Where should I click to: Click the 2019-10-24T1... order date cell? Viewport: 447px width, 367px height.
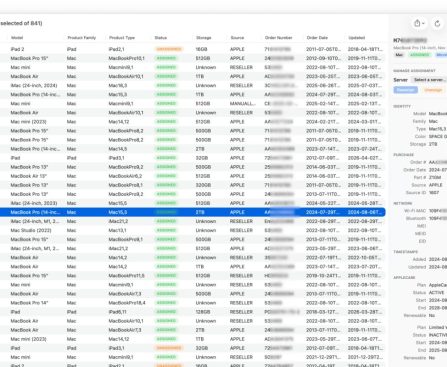(324, 276)
